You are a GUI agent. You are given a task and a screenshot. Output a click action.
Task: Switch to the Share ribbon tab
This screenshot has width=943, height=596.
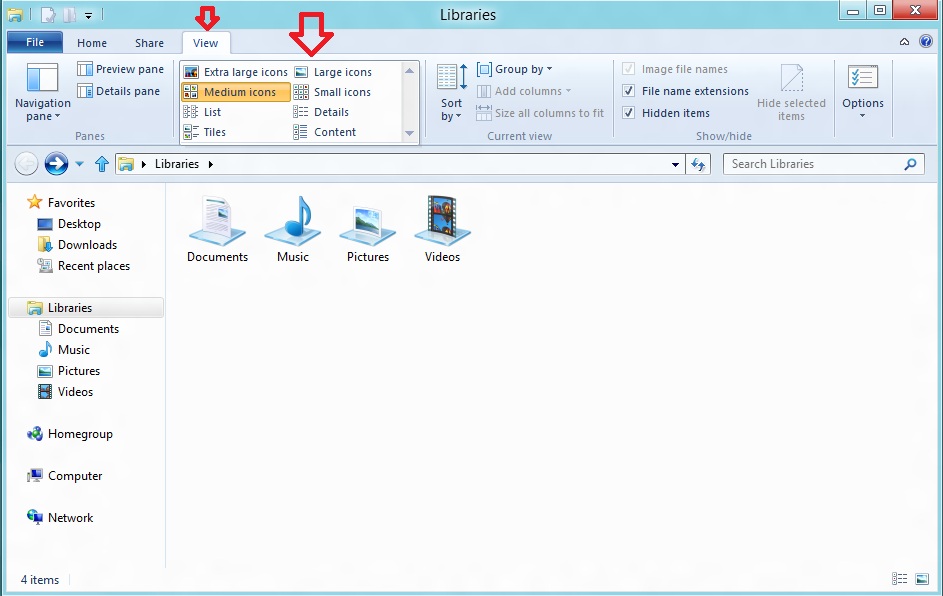(148, 43)
